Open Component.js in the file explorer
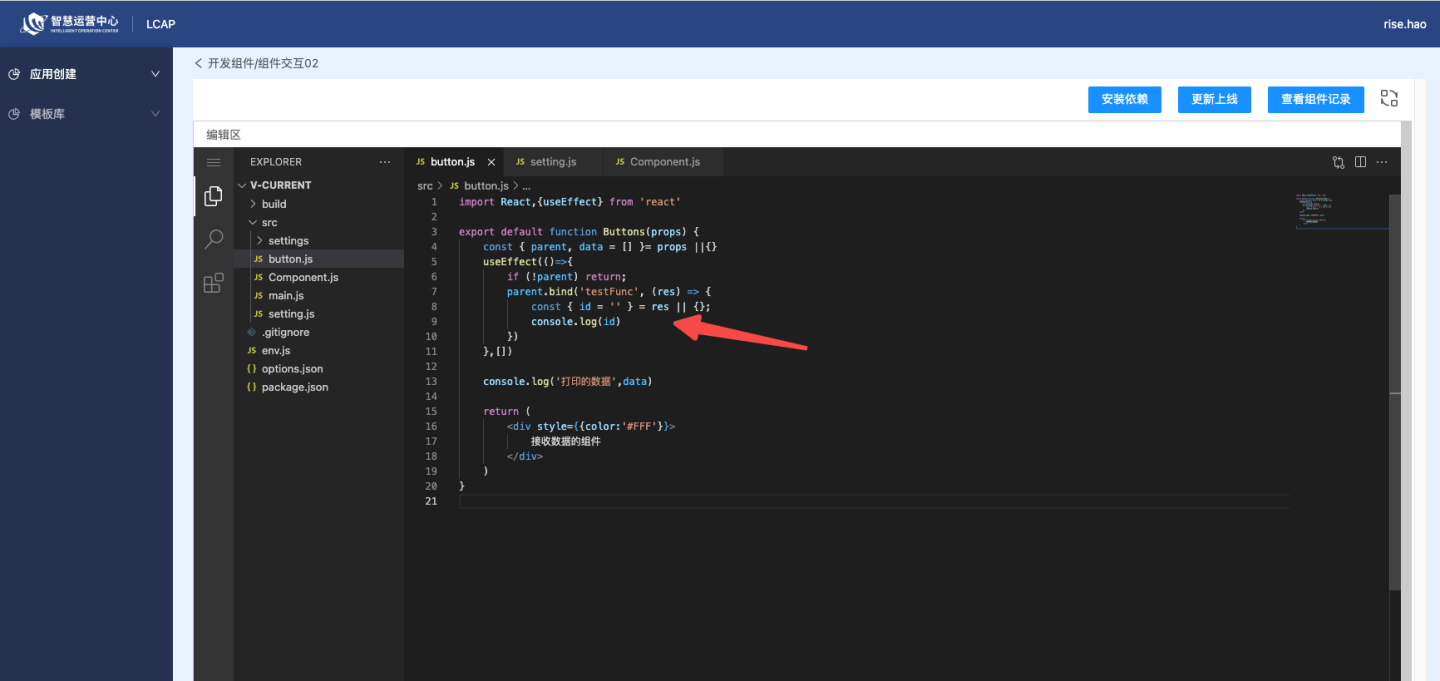This screenshot has height=681, width=1440. (x=319, y=277)
